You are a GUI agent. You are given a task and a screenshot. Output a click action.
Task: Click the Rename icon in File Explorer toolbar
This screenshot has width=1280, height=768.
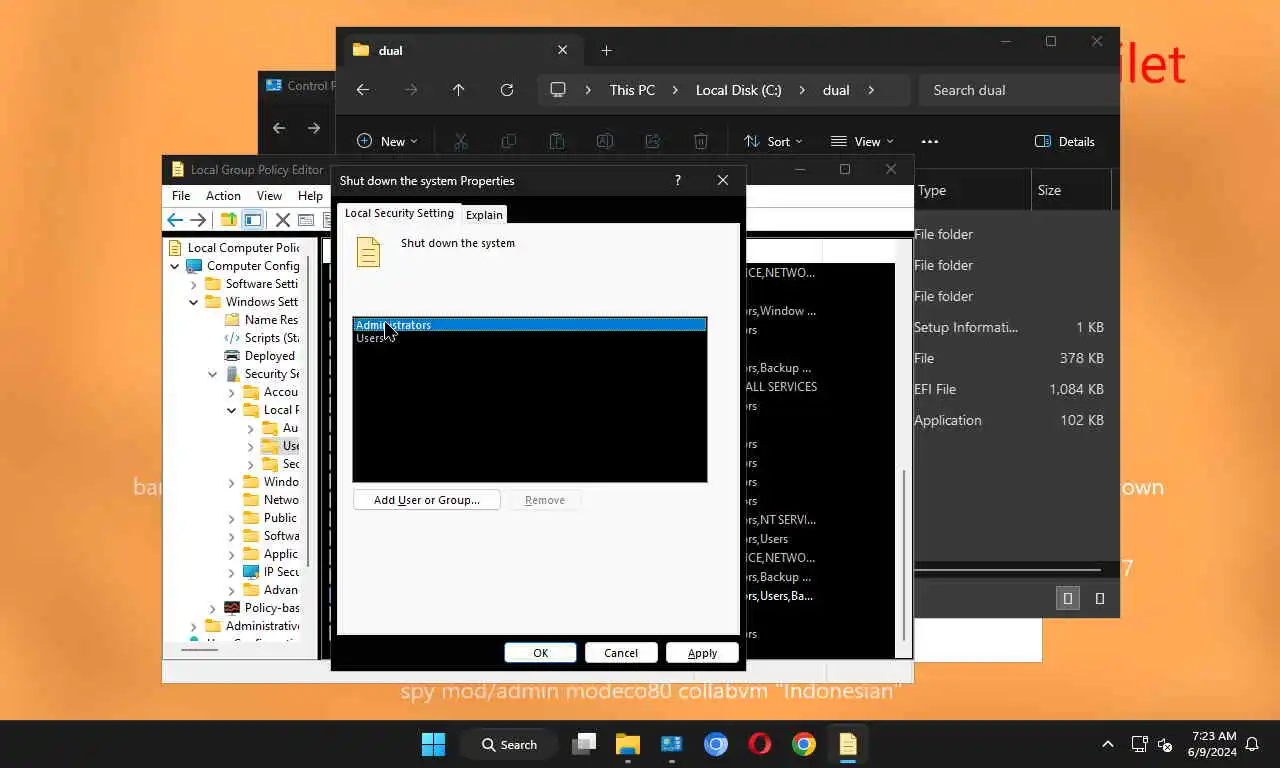(x=605, y=141)
